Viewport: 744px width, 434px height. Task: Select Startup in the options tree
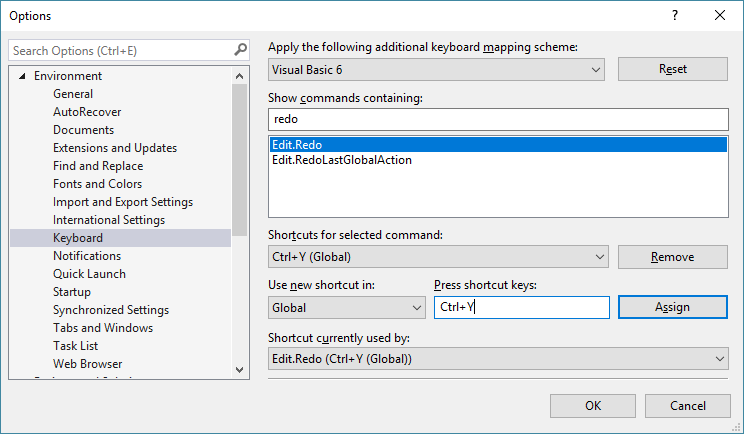[72, 292]
